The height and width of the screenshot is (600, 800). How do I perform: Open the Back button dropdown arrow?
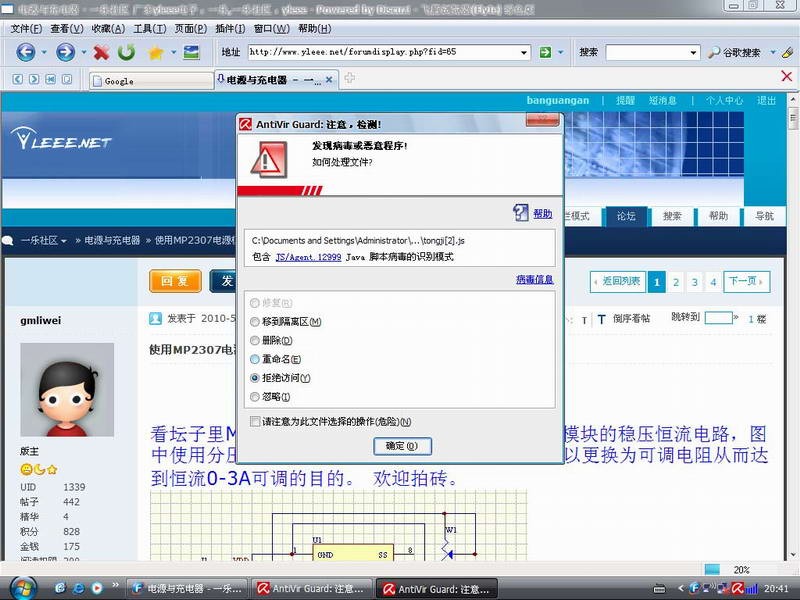[x=42, y=52]
